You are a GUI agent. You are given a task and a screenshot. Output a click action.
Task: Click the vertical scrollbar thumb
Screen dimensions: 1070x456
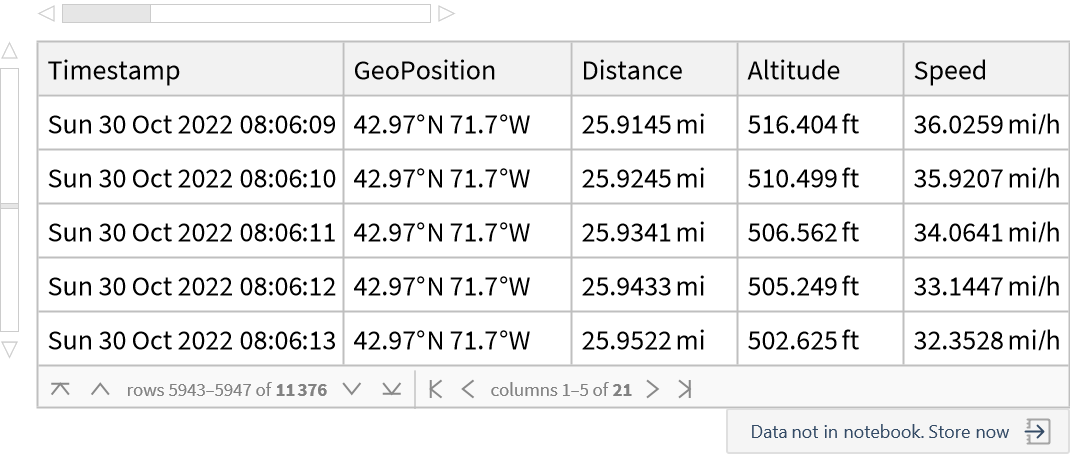pos(9,205)
